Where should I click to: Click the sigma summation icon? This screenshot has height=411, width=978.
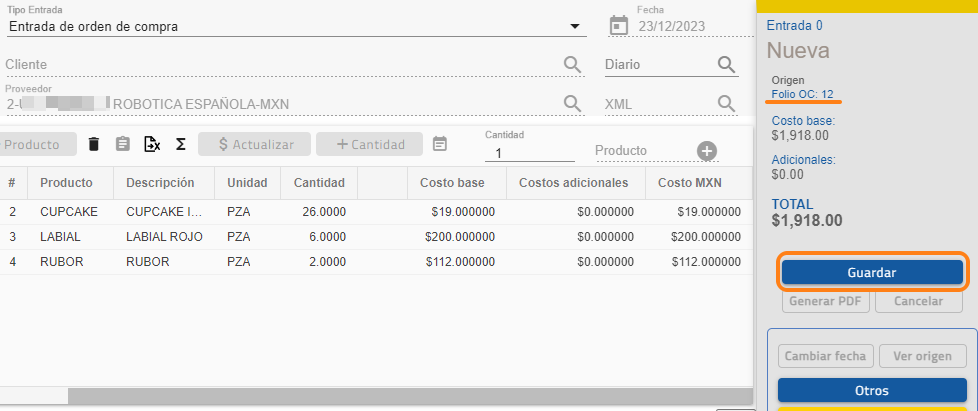point(181,144)
